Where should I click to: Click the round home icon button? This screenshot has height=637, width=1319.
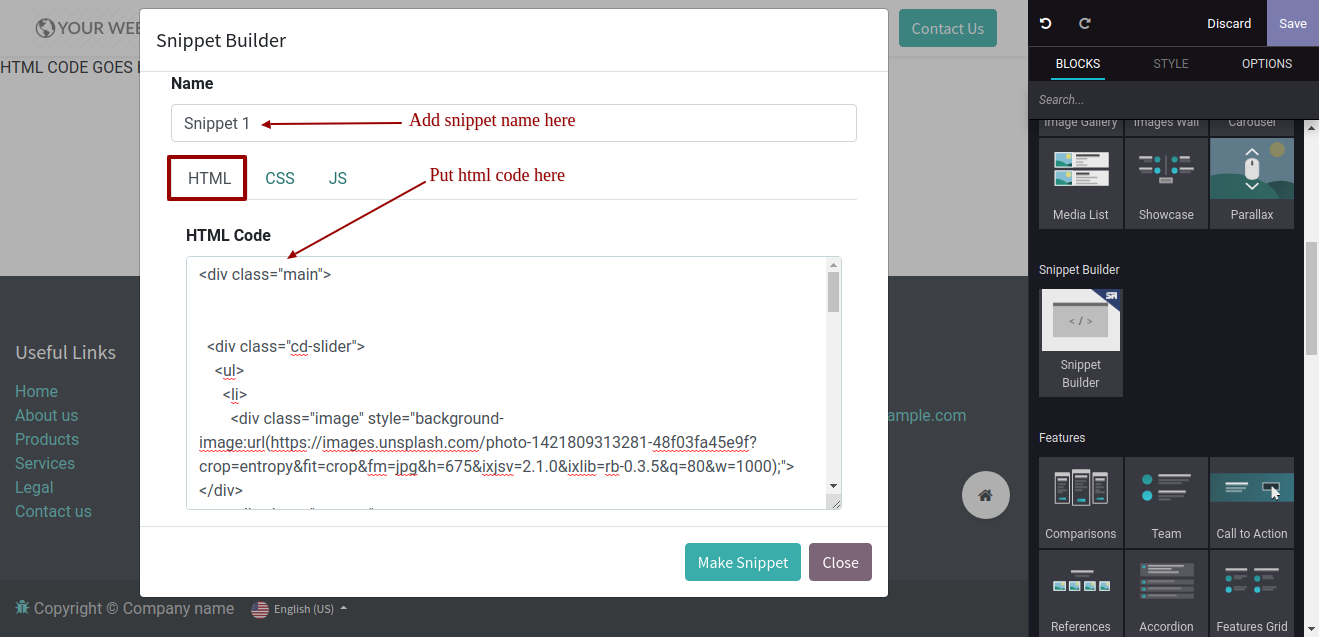[x=985, y=495]
